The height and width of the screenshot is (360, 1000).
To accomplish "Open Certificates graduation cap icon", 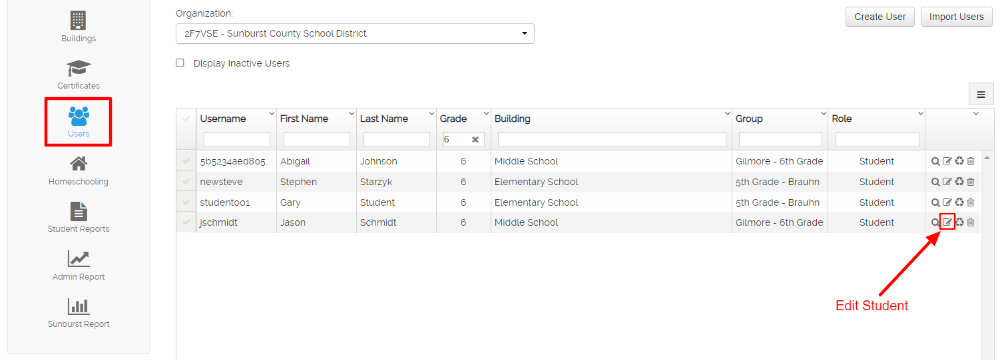I will coord(78,68).
